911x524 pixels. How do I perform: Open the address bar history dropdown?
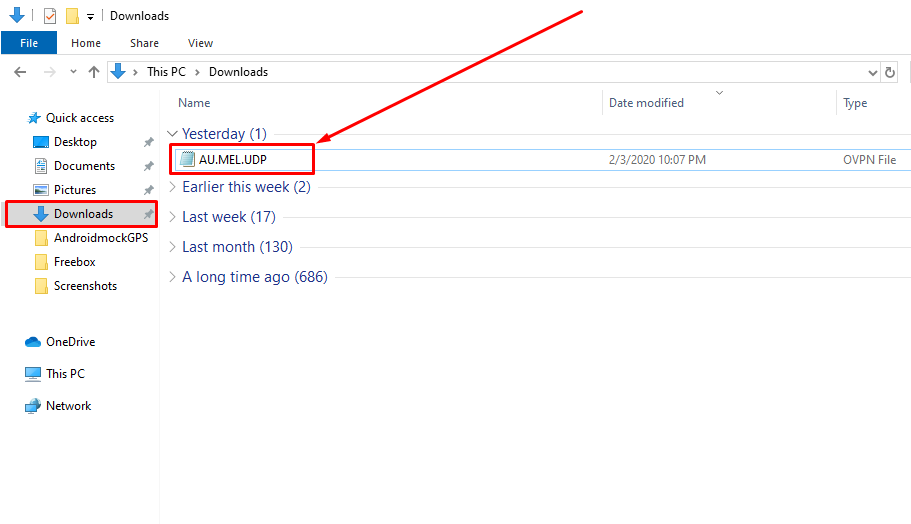(872, 72)
